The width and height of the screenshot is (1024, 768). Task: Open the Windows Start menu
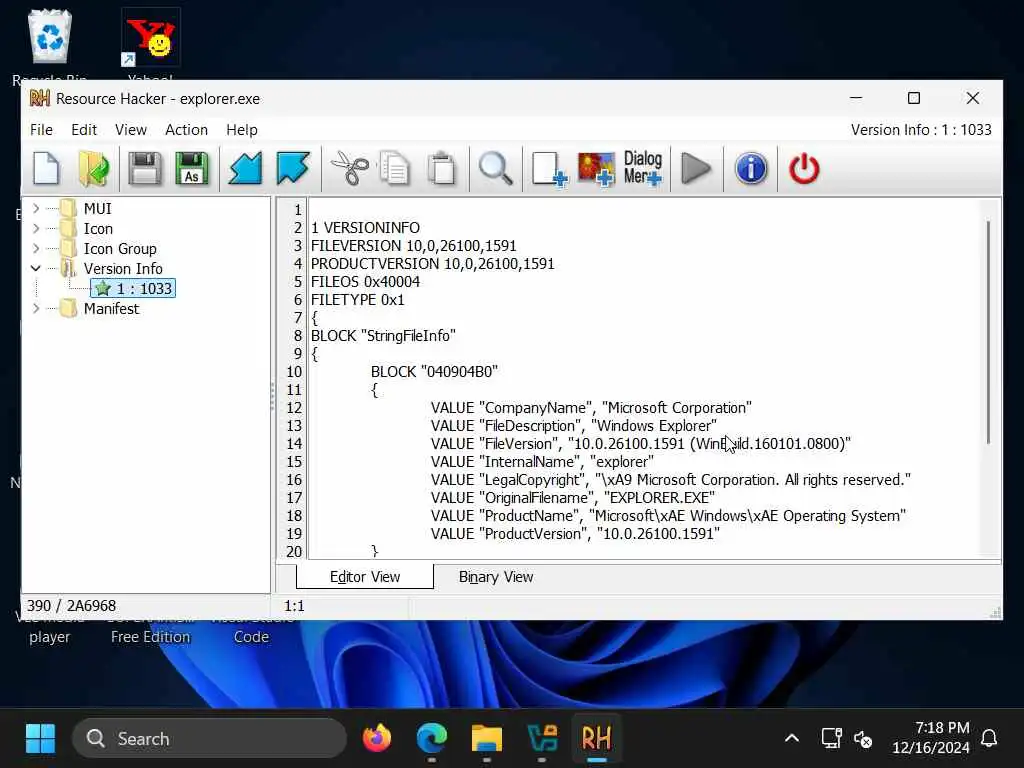click(x=40, y=739)
